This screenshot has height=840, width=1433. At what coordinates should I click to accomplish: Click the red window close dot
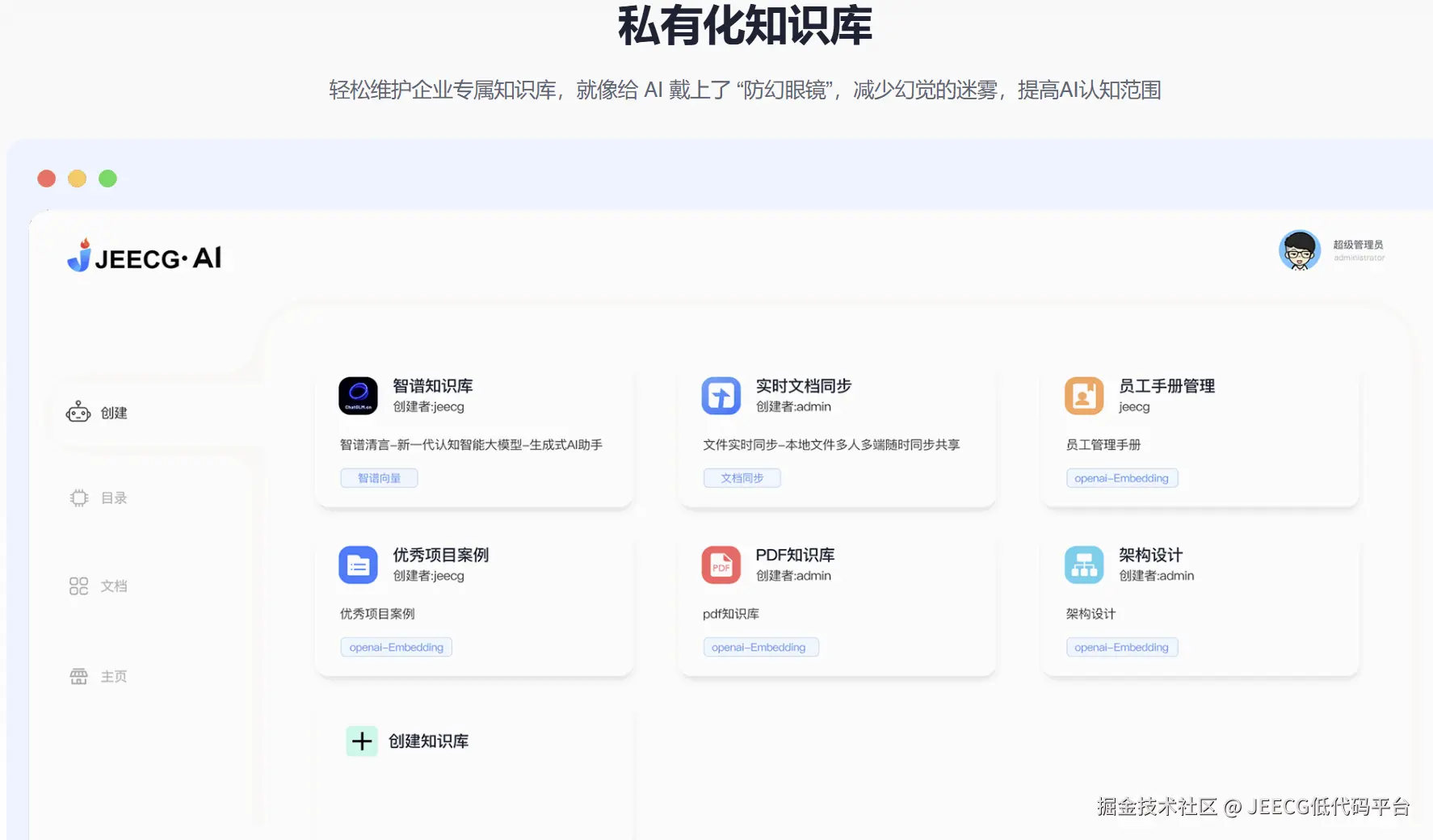click(47, 178)
